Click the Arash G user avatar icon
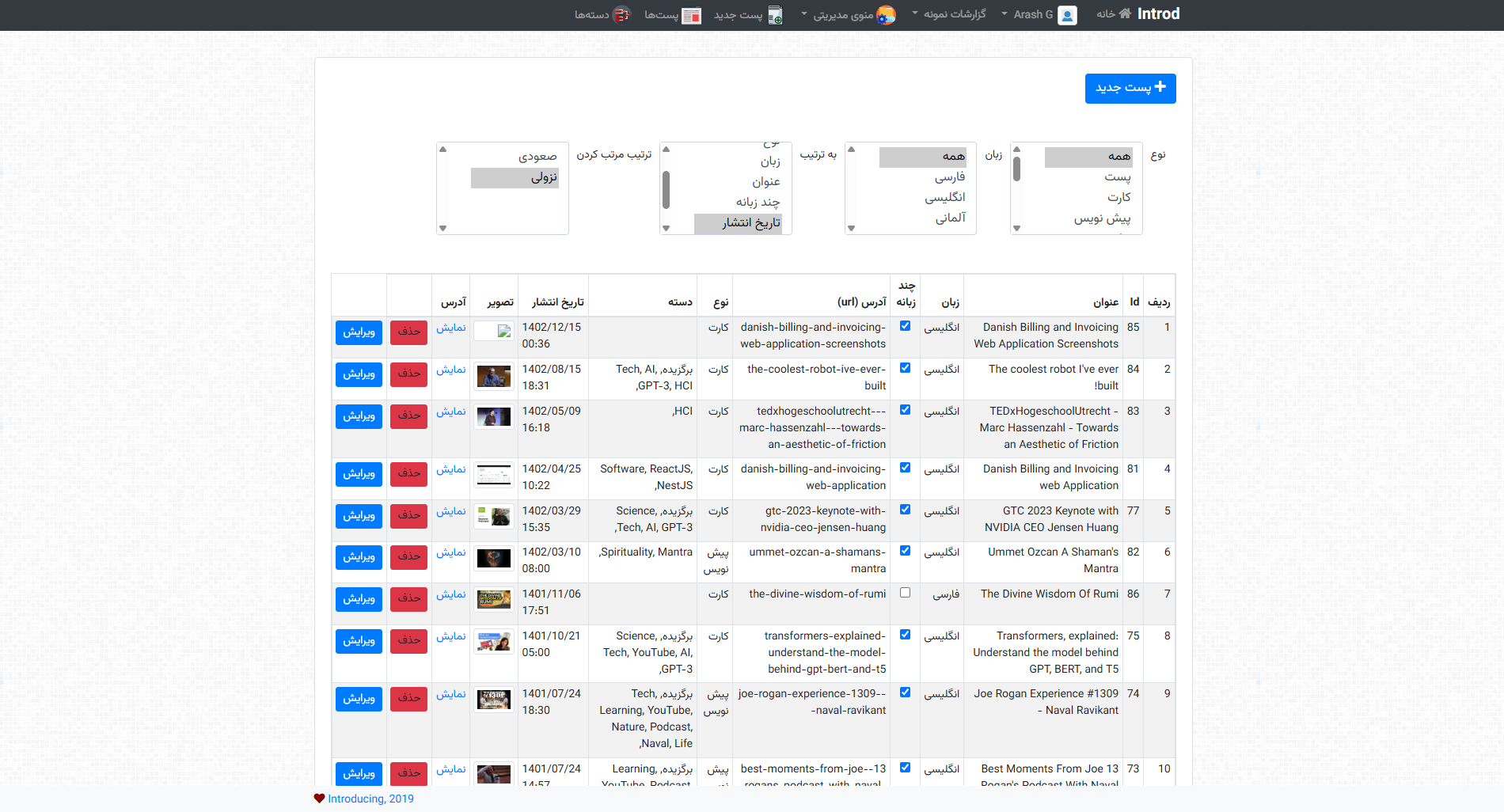Image resolution: width=1504 pixels, height=812 pixels. [1067, 15]
